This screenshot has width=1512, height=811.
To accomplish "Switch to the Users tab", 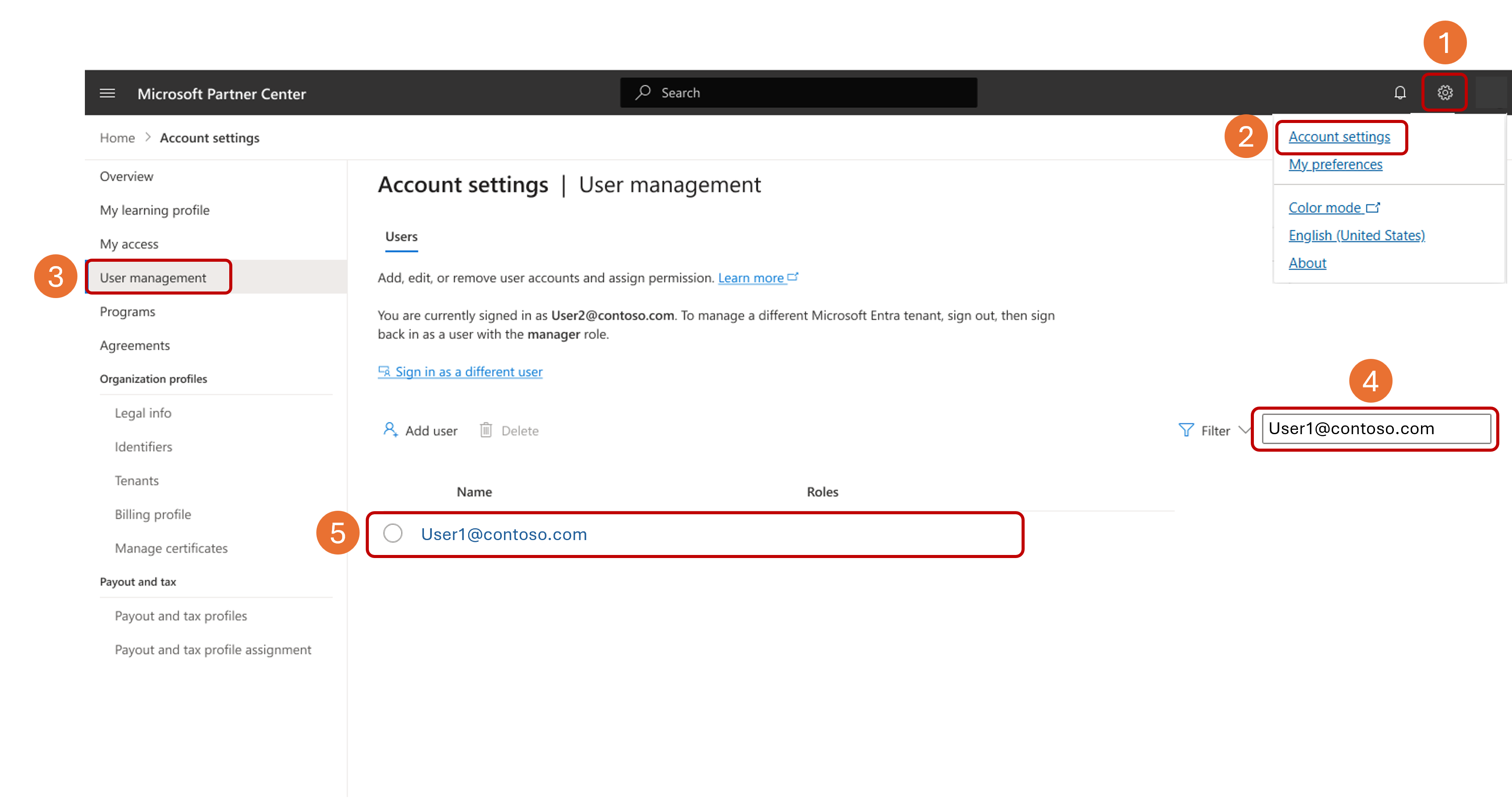I will tap(402, 237).
